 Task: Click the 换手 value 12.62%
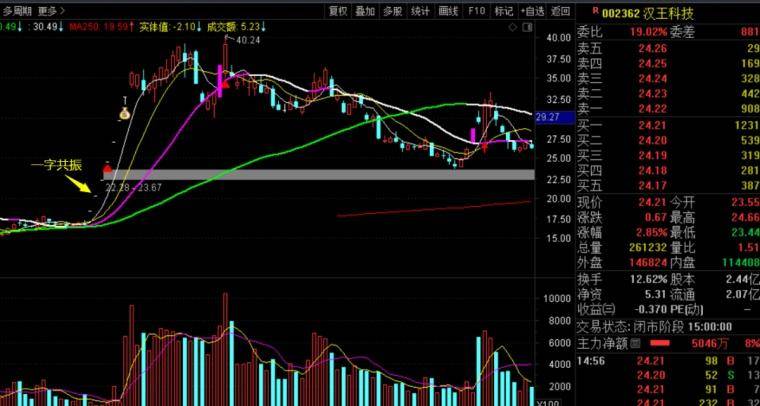pyautogui.click(x=649, y=280)
